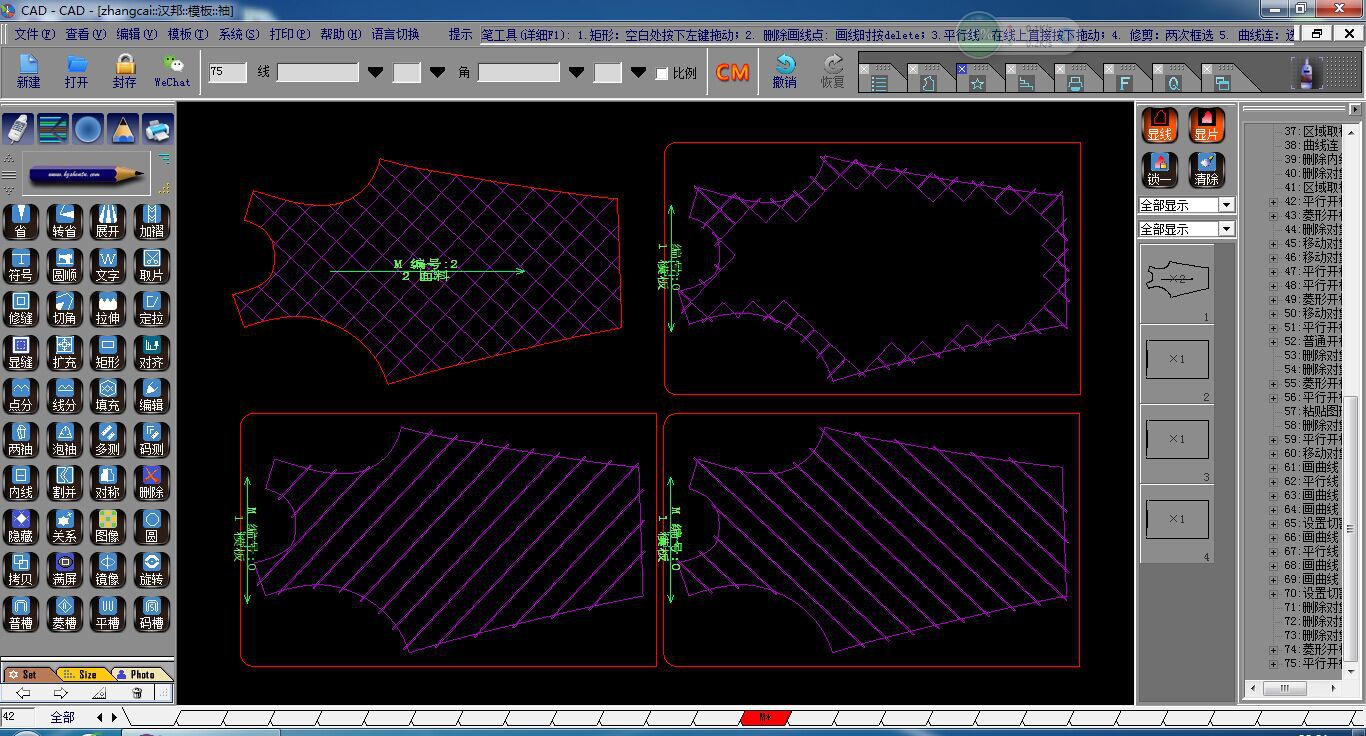This screenshot has height=736, width=1366.
Task: Toggle the 显线 show-lines button
Action: coord(1160,125)
